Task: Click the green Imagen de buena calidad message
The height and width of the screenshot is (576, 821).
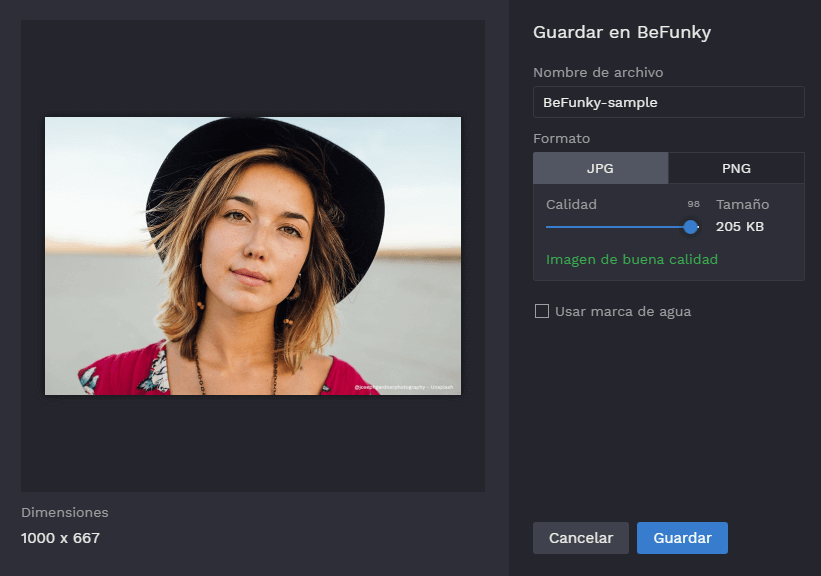Action: 631,259
